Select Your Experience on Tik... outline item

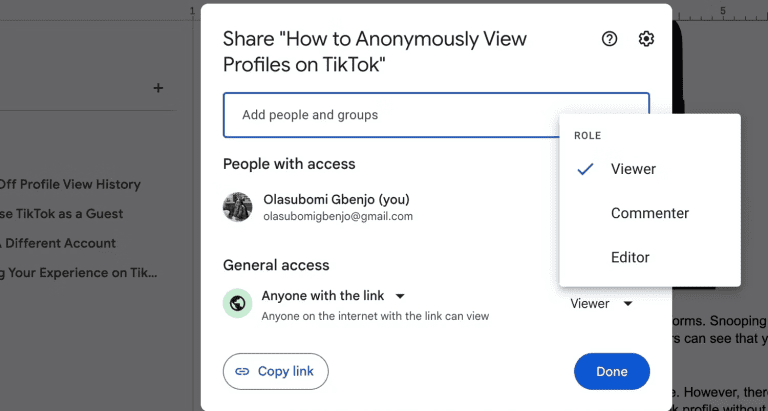(x=78, y=273)
